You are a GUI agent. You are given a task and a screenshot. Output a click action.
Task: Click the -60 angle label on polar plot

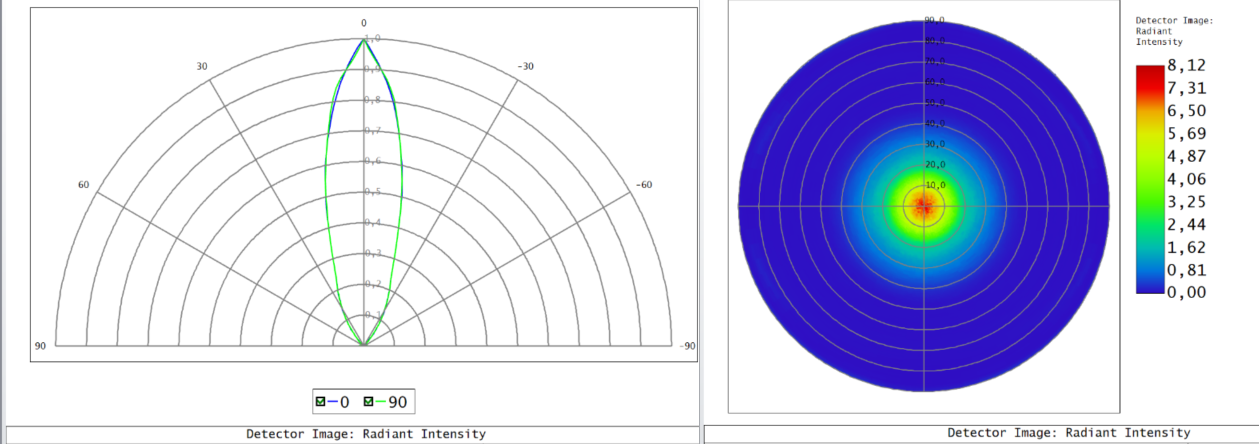click(645, 185)
